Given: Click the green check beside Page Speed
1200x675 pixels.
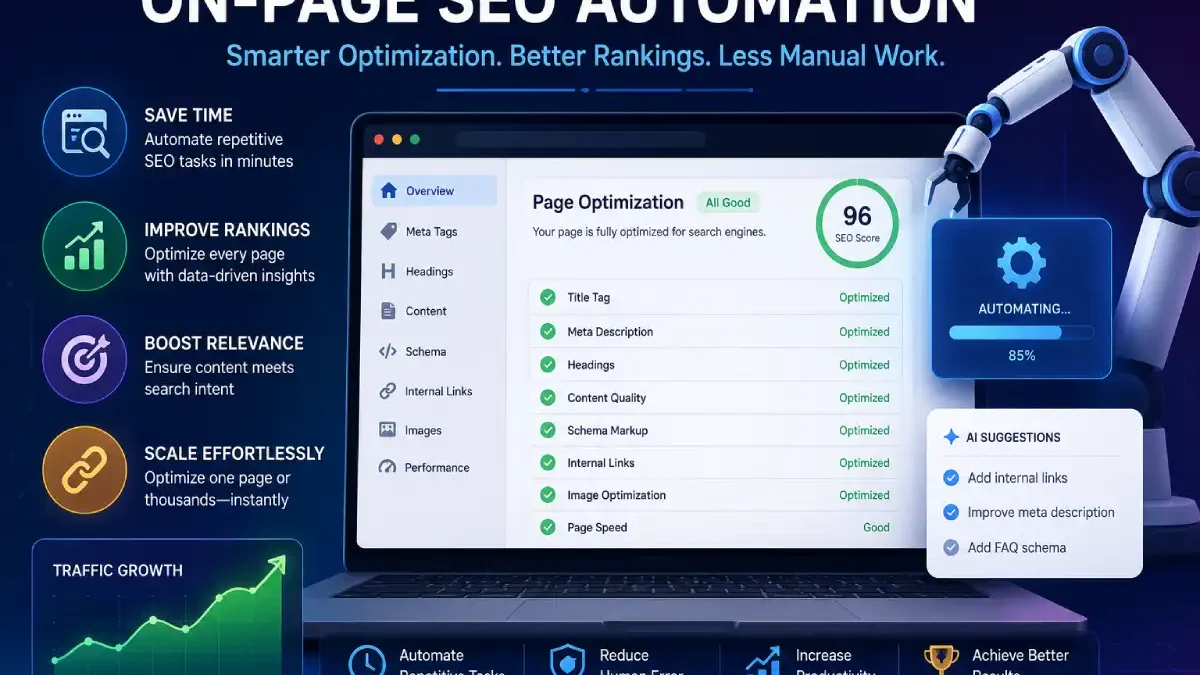Looking at the screenshot, I should (x=548, y=527).
